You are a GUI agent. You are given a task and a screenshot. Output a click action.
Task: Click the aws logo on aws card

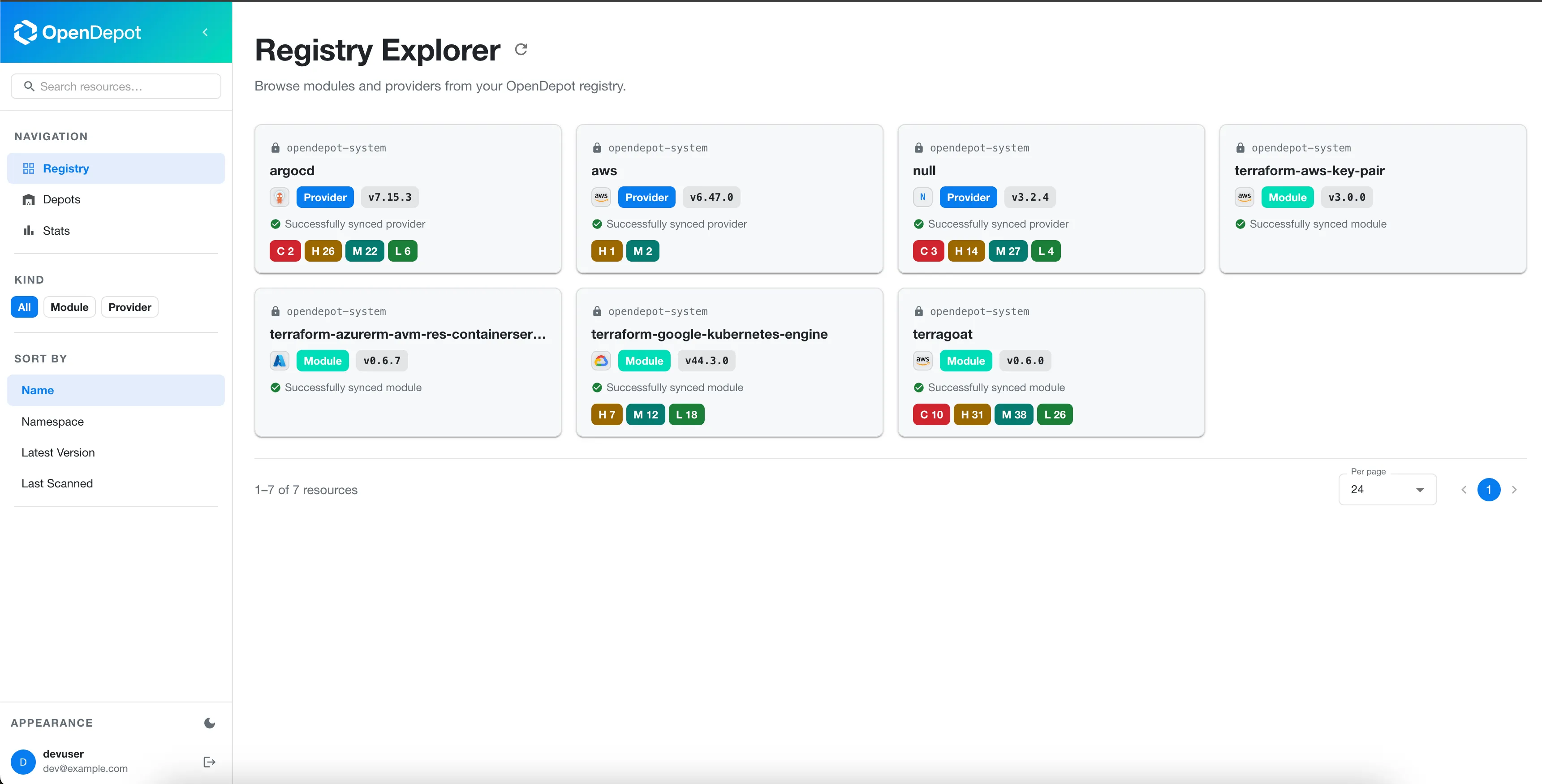point(601,198)
